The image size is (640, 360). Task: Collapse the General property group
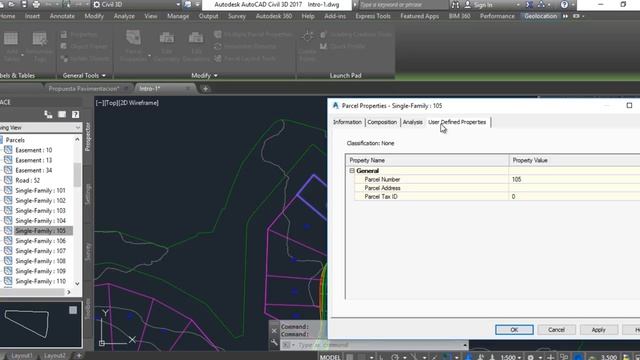pos(352,171)
